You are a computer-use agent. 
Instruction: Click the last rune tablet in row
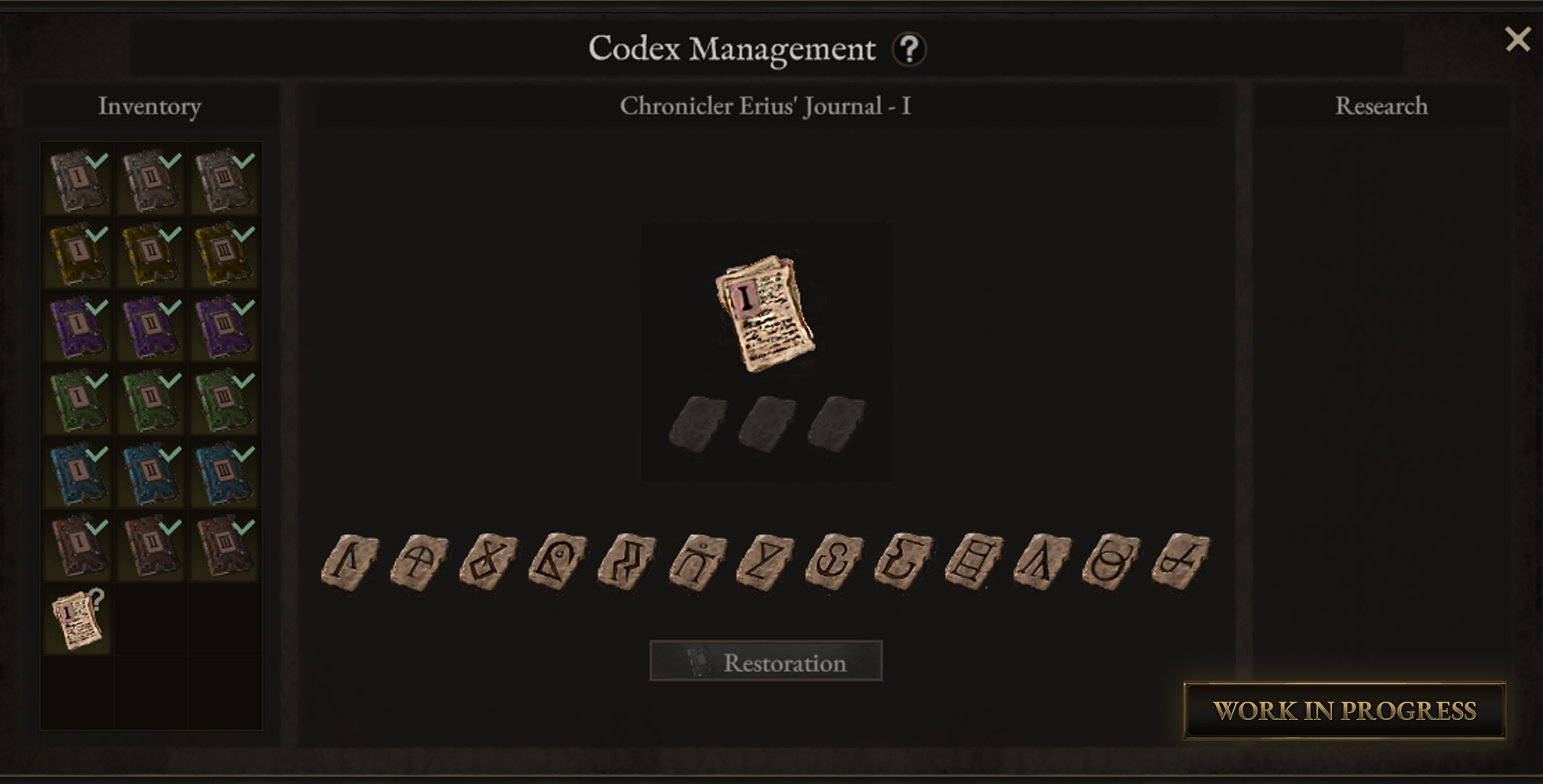pyautogui.click(x=1181, y=561)
